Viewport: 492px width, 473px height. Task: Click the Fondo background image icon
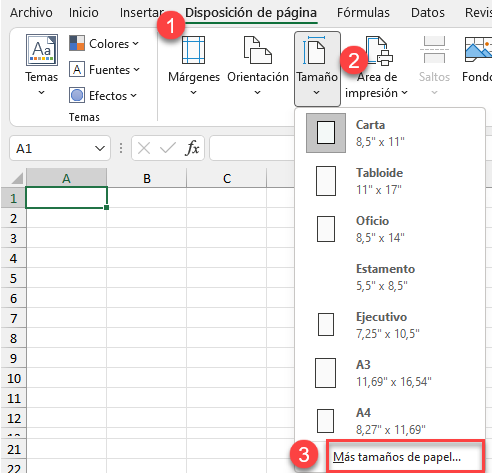(x=479, y=50)
